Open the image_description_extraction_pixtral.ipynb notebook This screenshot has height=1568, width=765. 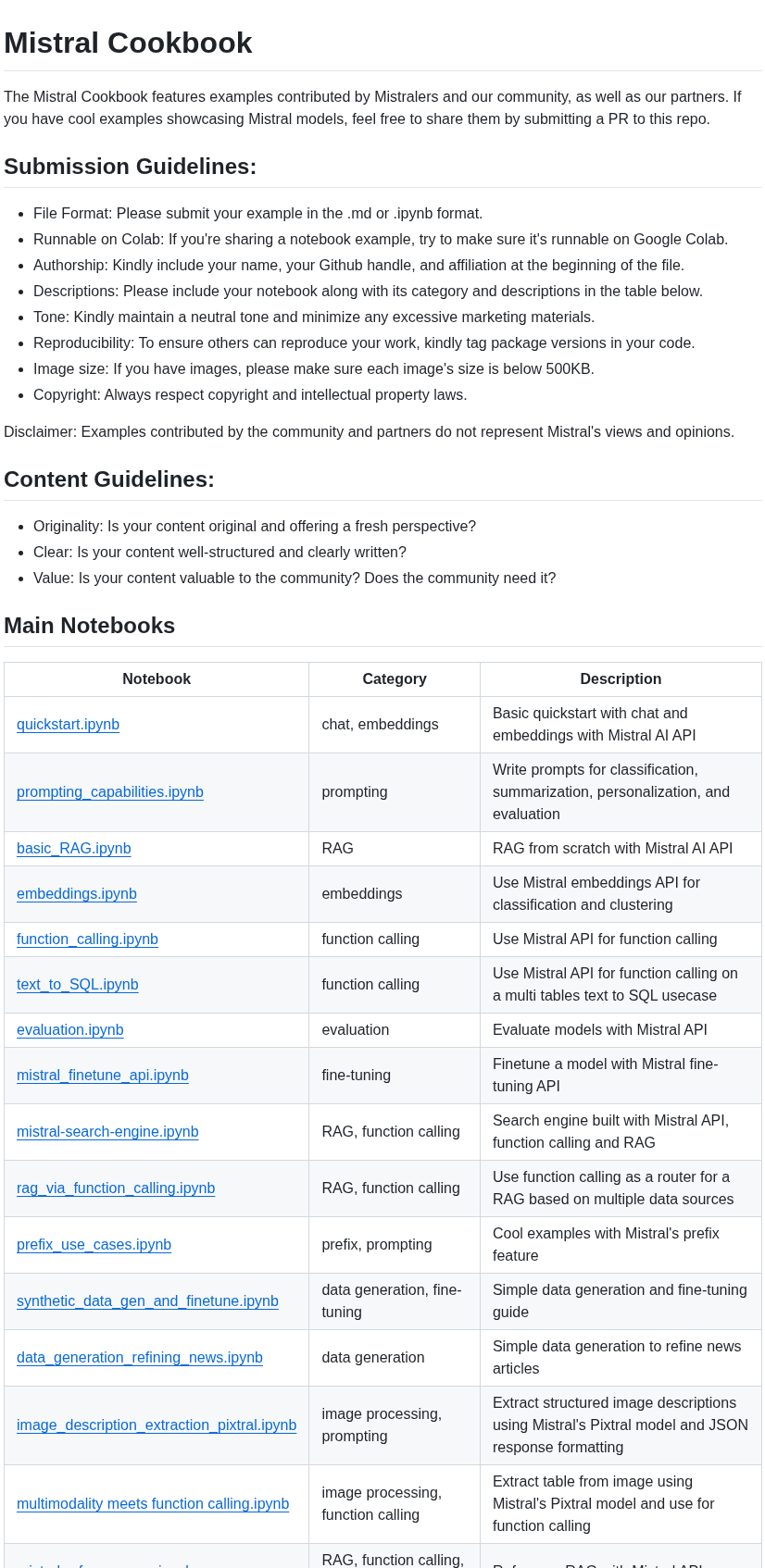tap(157, 1425)
